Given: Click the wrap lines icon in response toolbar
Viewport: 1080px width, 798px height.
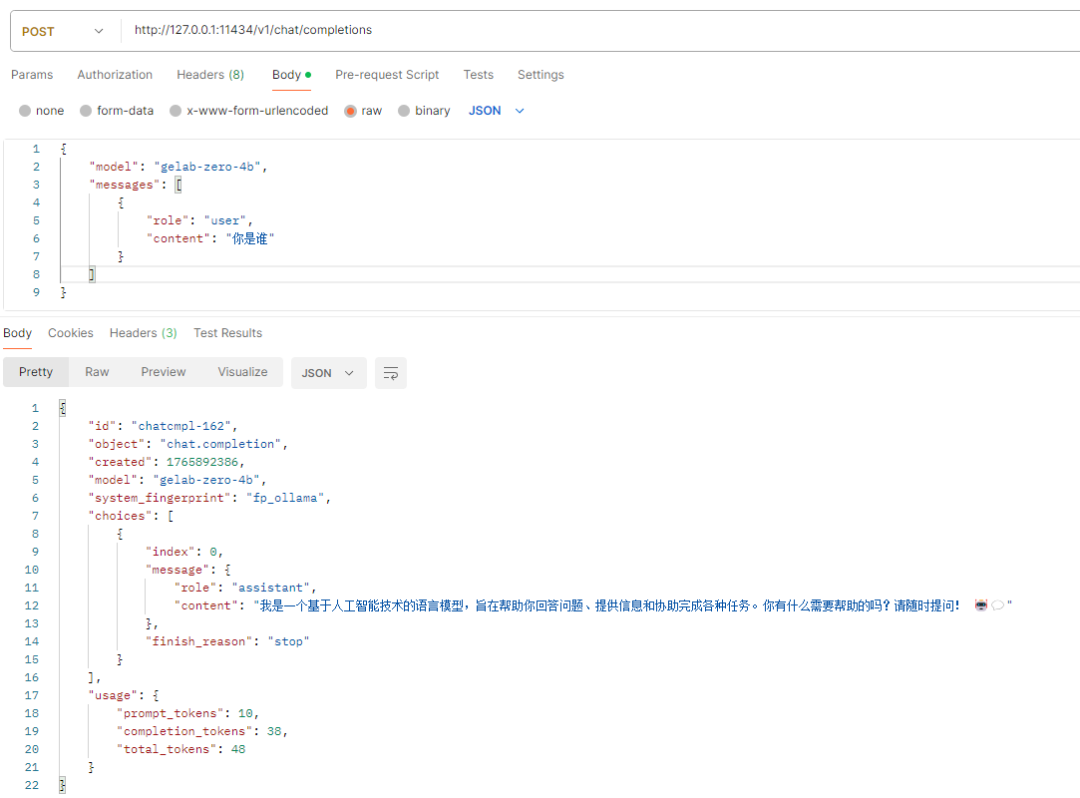Looking at the screenshot, I should pyautogui.click(x=391, y=373).
